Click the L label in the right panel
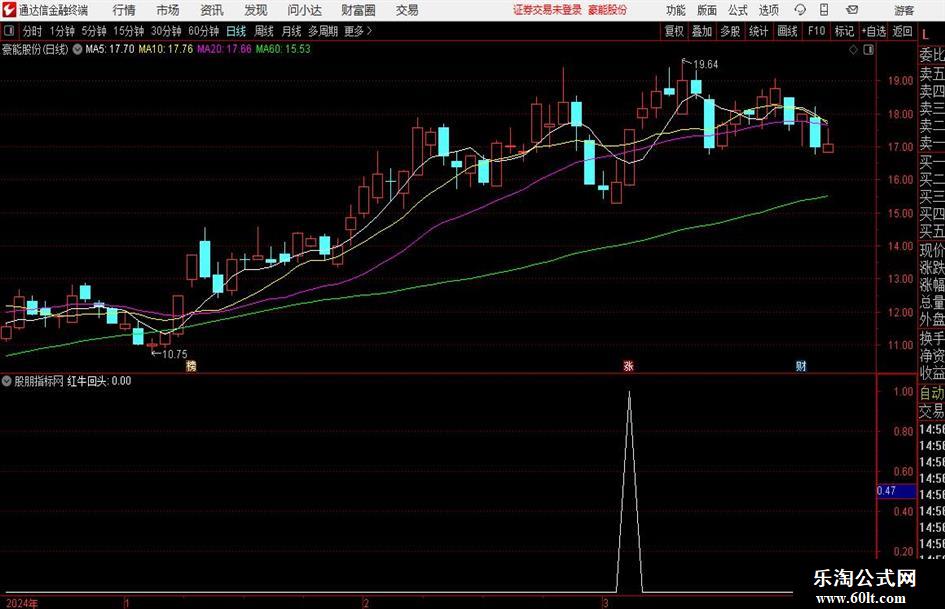This screenshot has width=945, height=609. (x=925, y=36)
